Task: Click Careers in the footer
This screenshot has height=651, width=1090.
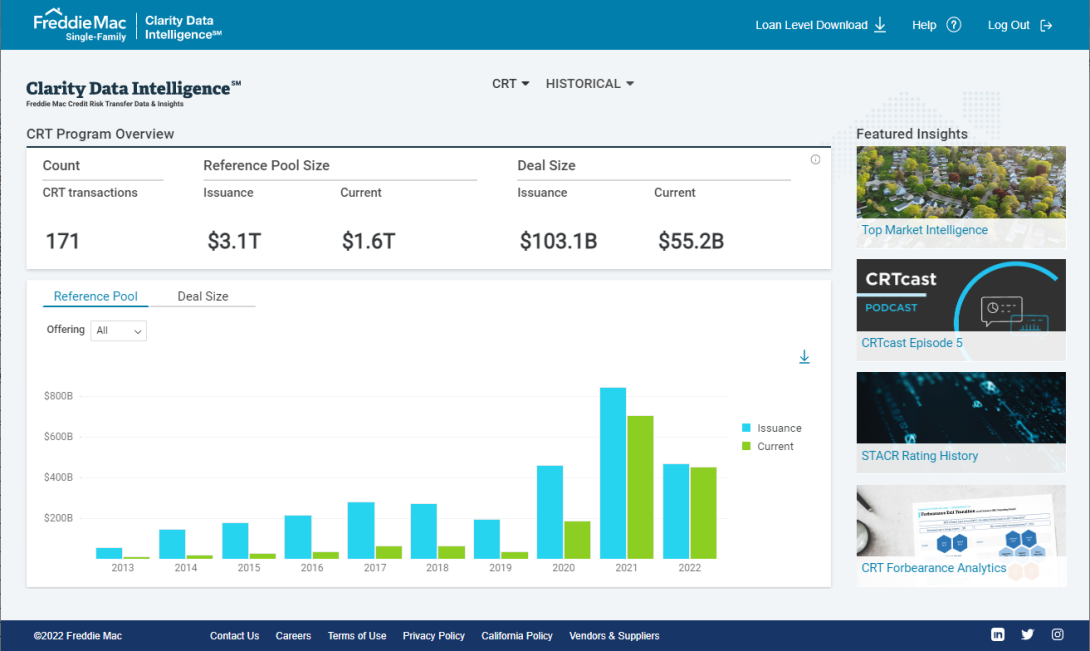Action: (x=293, y=636)
